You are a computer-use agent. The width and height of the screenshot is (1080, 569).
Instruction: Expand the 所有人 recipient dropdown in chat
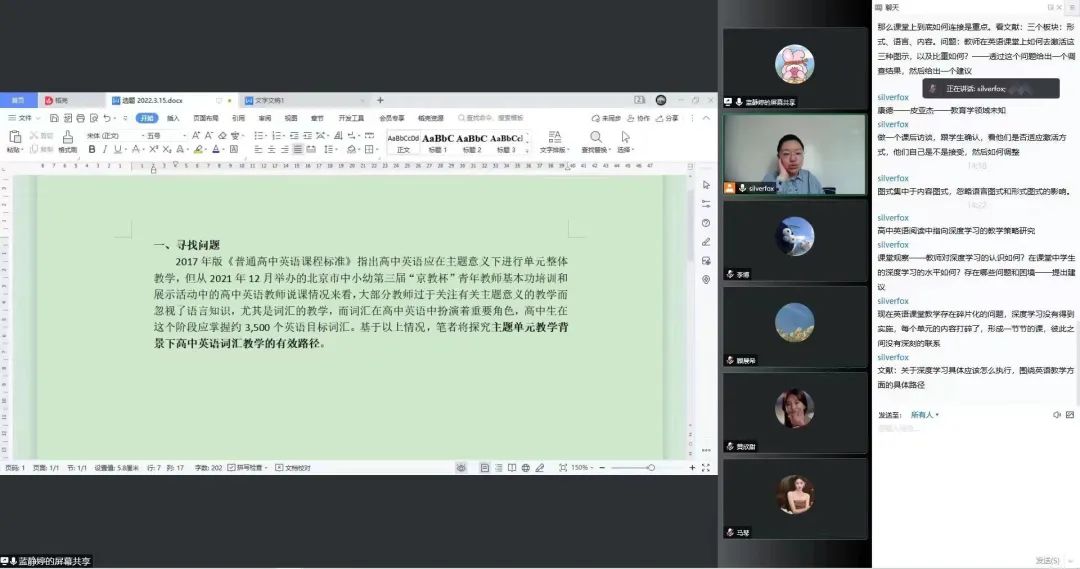[924, 414]
